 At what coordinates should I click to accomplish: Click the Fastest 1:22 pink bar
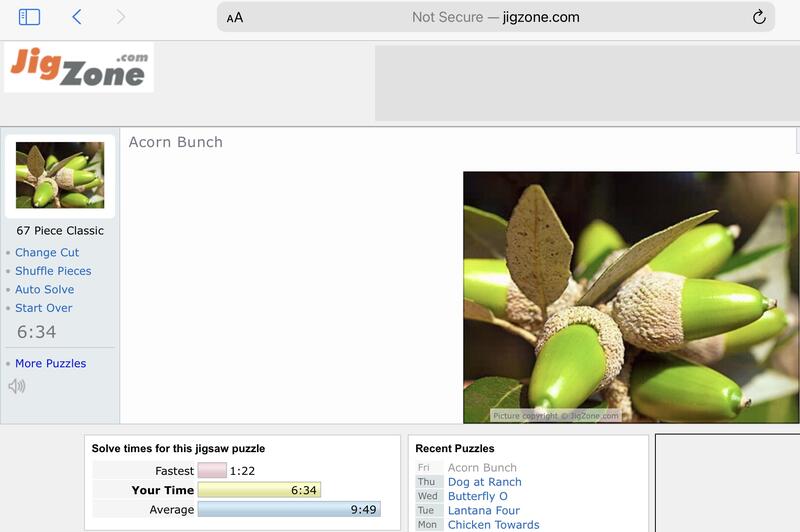coord(212,470)
